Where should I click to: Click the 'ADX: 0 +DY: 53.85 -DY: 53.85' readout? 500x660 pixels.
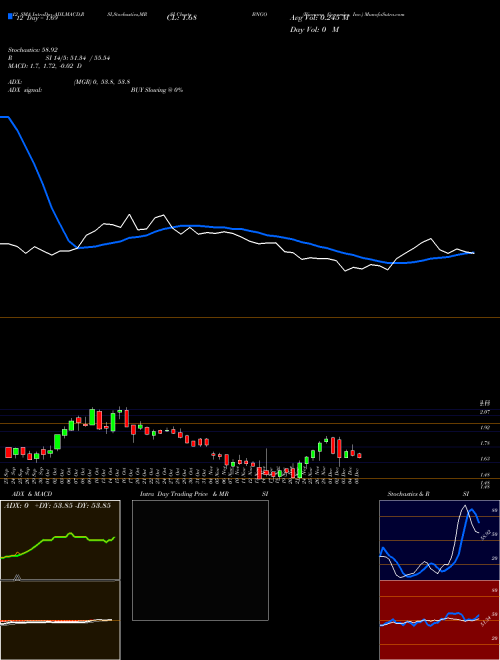(x=57, y=505)
